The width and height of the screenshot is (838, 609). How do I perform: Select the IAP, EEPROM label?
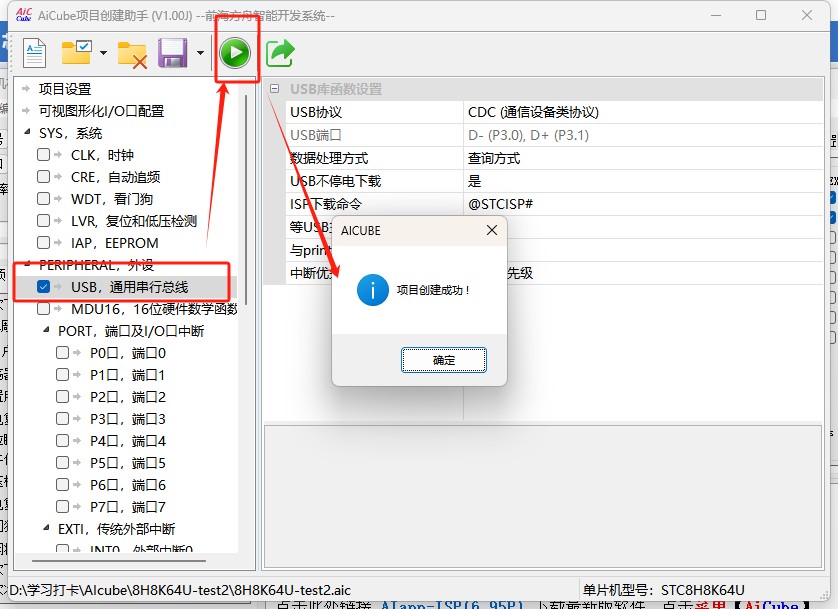114,243
